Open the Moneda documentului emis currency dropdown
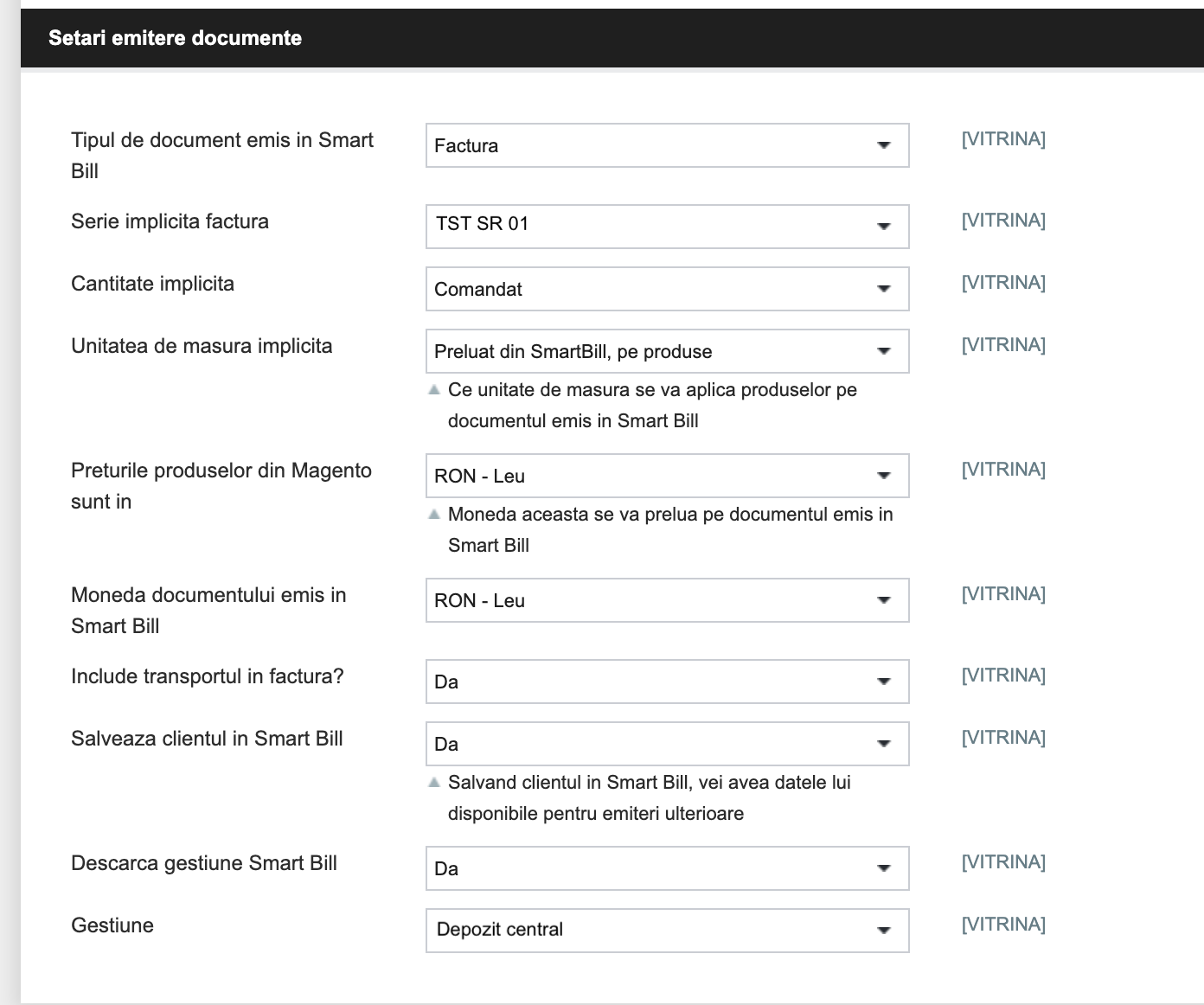Image resolution: width=1204 pixels, height=1005 pixels. (x=667, y=600)
